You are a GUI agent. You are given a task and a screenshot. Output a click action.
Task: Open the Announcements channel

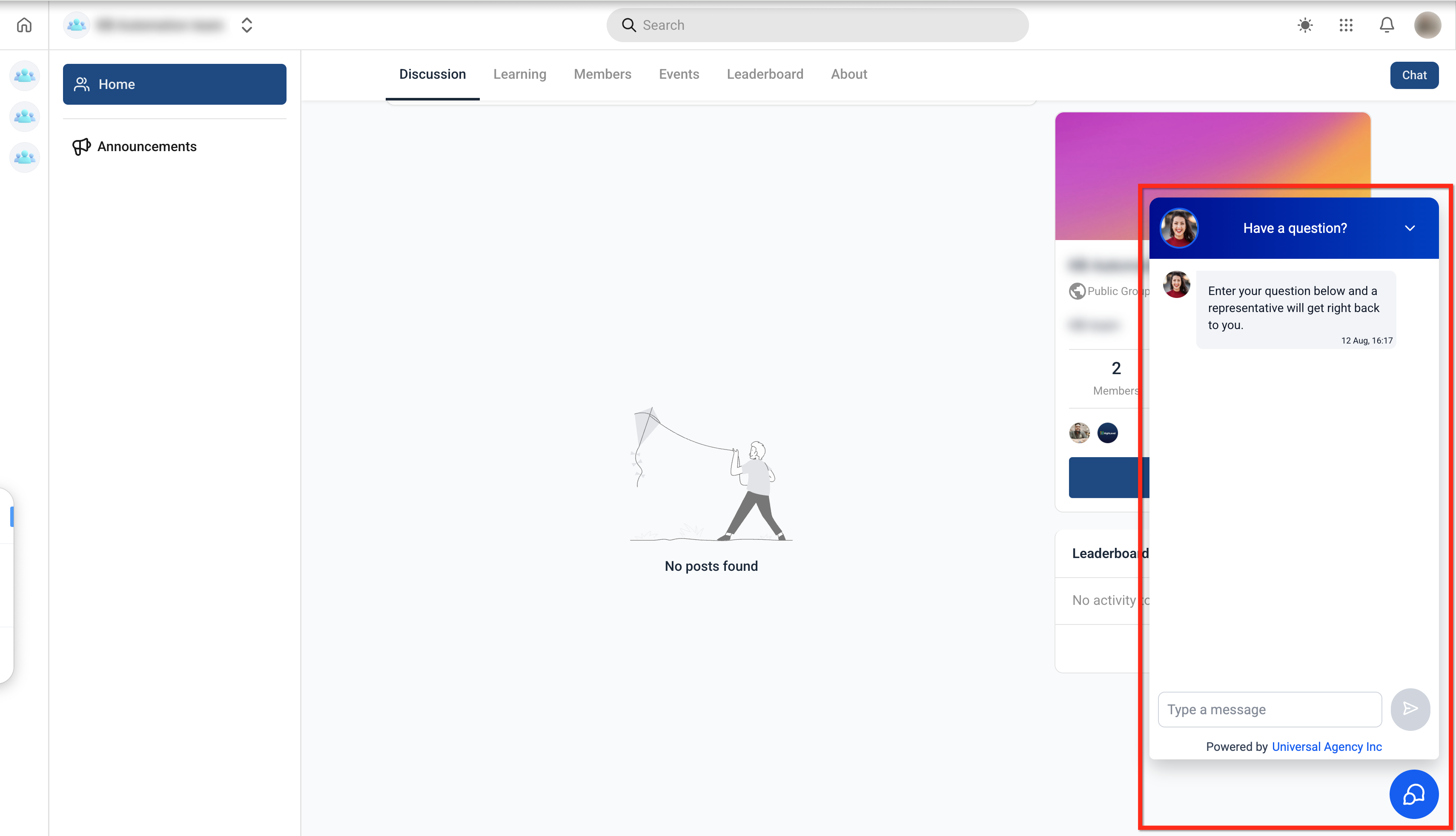click(x=147, y=146)
